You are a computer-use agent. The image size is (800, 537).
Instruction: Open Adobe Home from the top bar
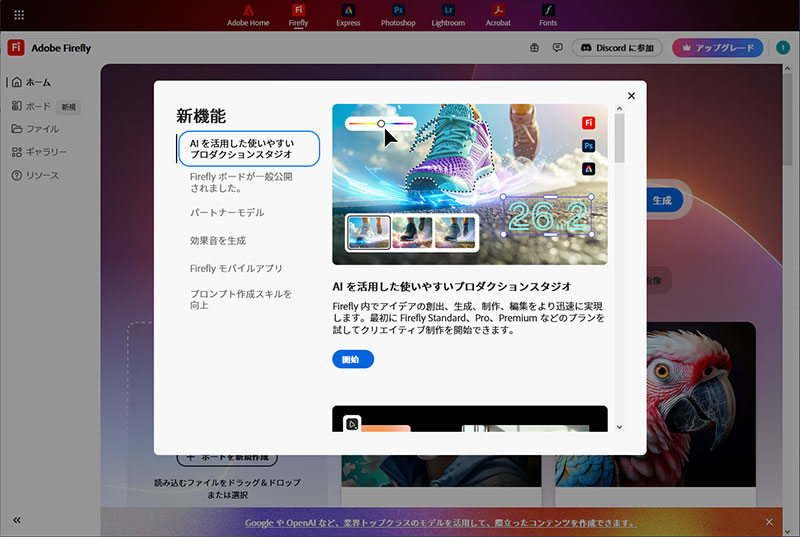click(x=249, y=15)
